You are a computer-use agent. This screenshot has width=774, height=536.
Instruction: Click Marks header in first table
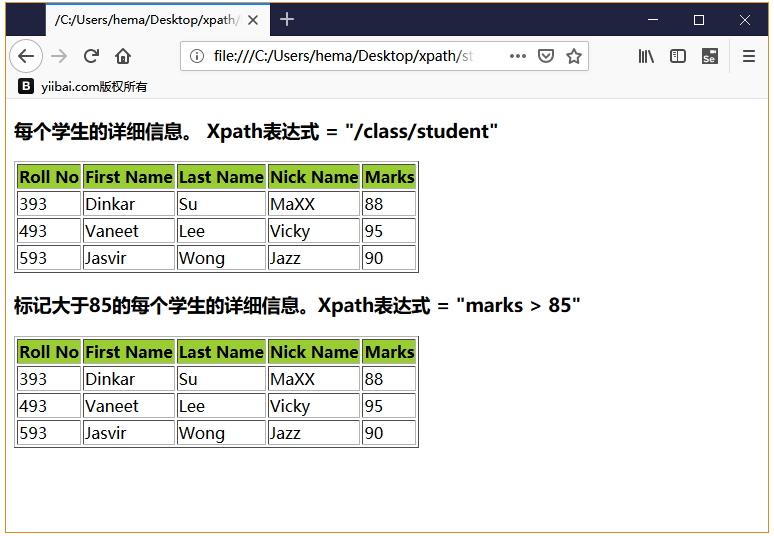coord(389,177)
